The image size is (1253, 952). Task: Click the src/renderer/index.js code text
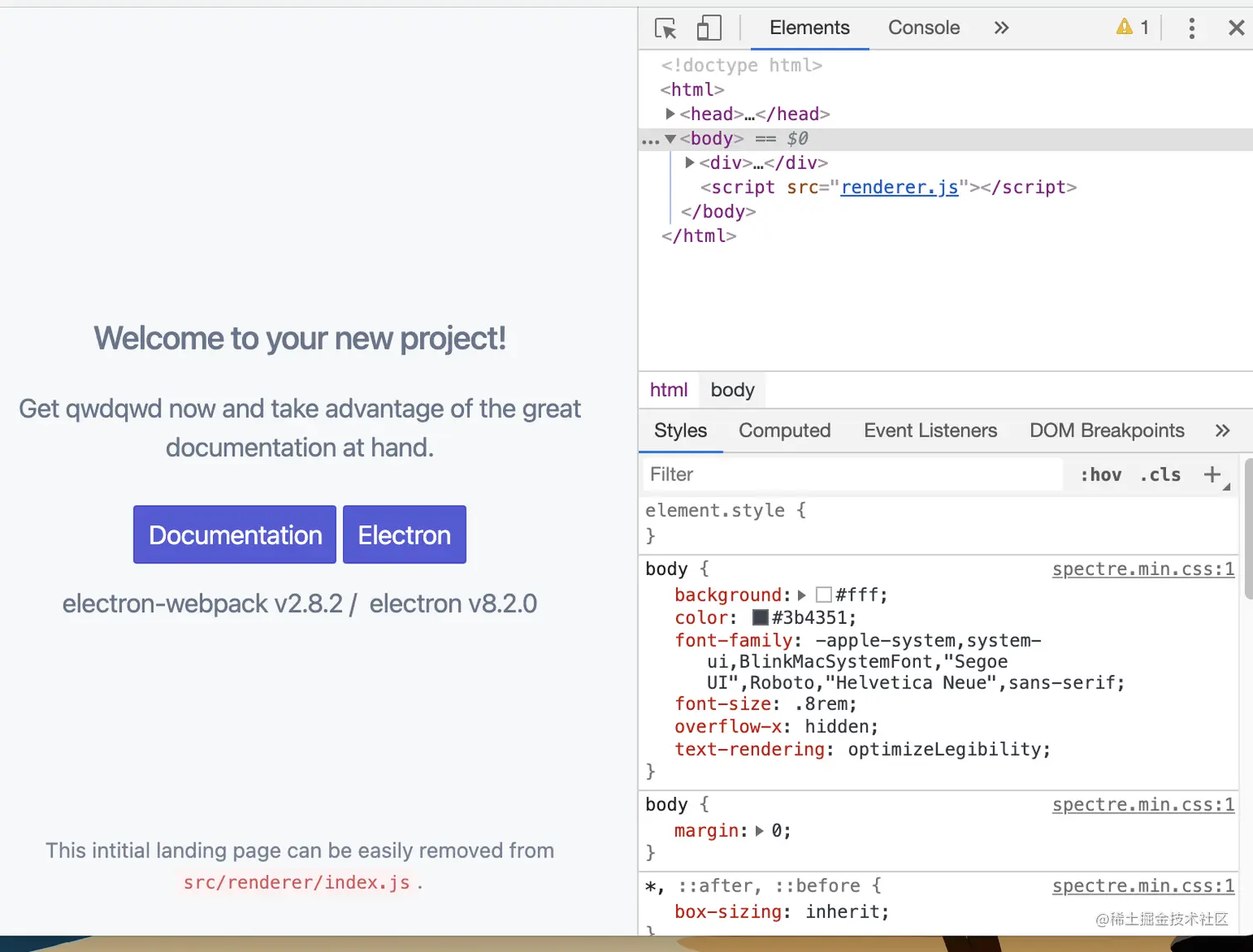pyautogui.click(x=297, y=882)
